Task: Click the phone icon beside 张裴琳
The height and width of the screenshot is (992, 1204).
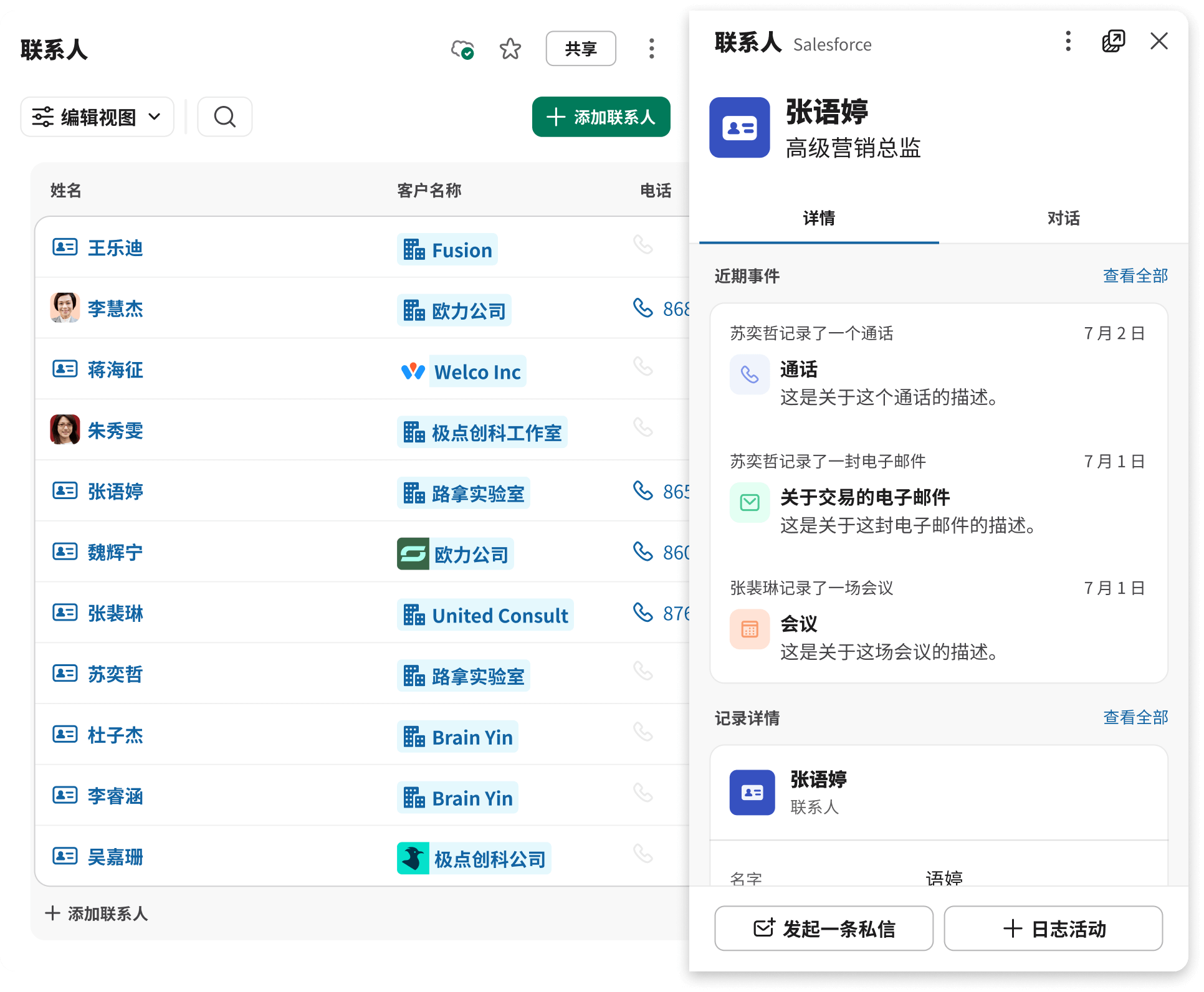Action: pyautogui.click(x=643, y=613)
